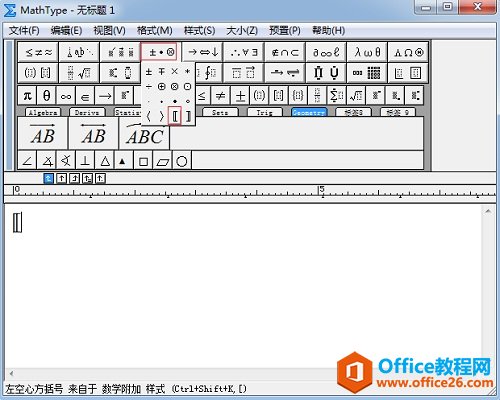Insert right angle bracket from the popup

tap(162, 116)
